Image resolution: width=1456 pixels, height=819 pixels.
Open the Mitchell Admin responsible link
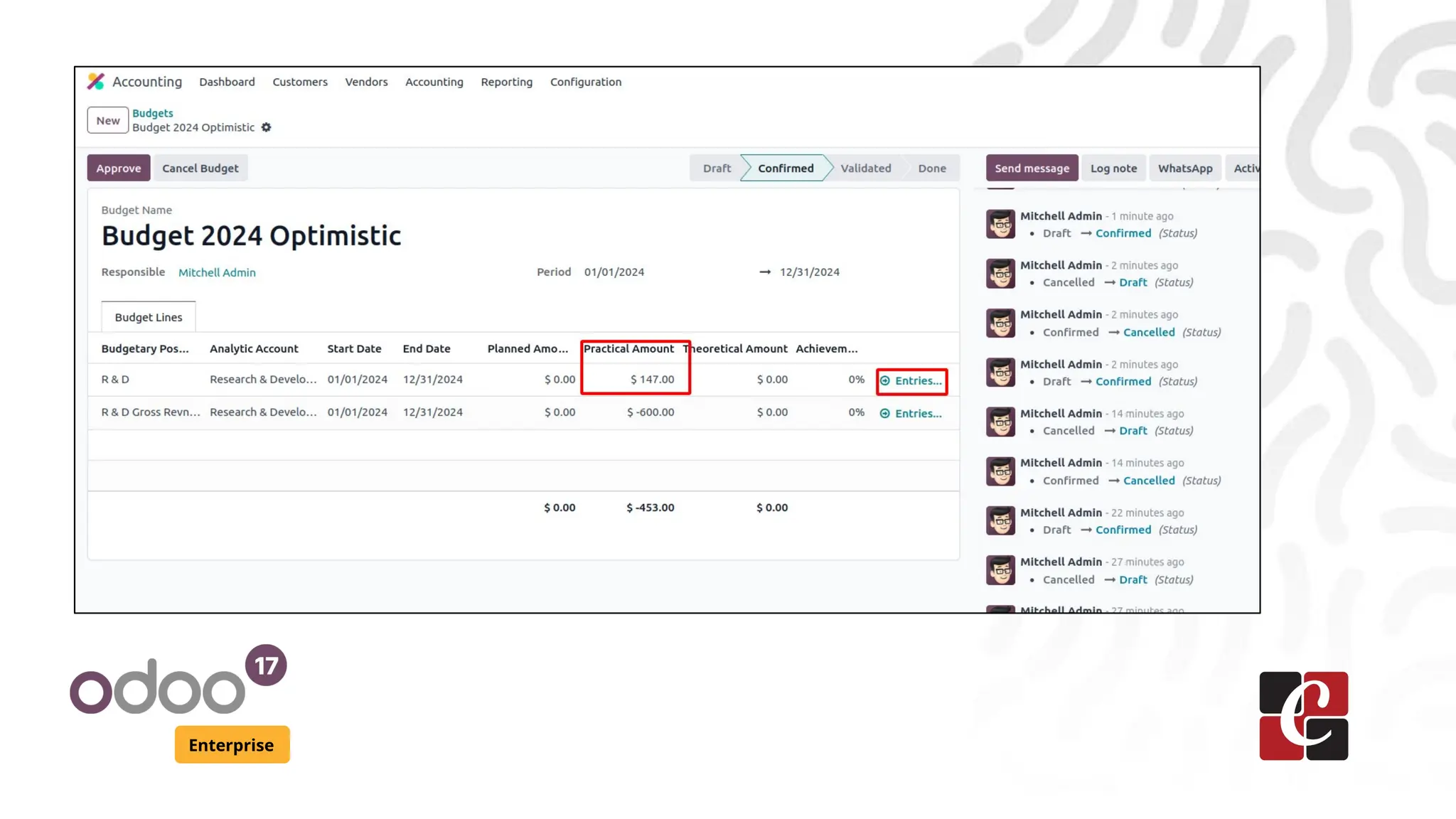(217, 272)
